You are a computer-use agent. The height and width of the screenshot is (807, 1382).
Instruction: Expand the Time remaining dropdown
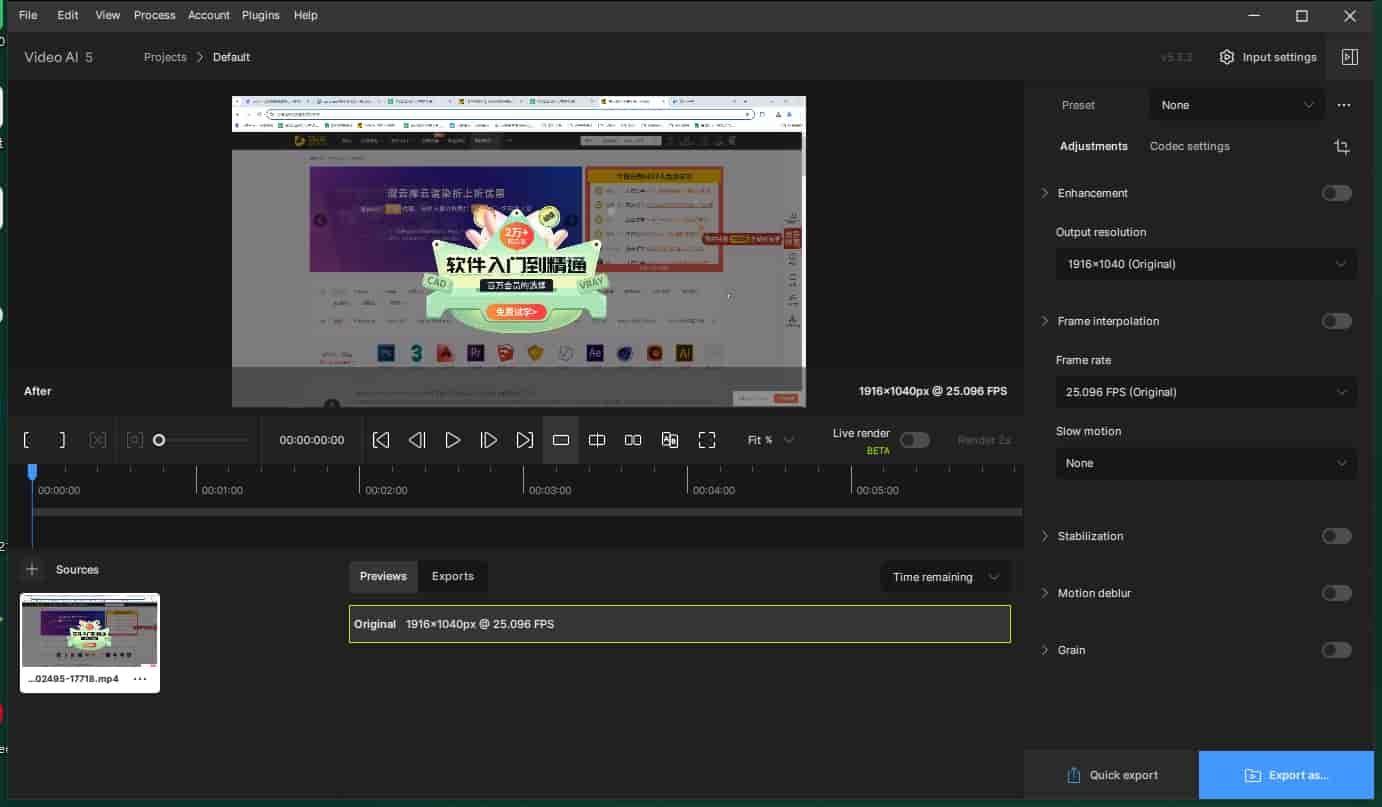click(945, 577)
